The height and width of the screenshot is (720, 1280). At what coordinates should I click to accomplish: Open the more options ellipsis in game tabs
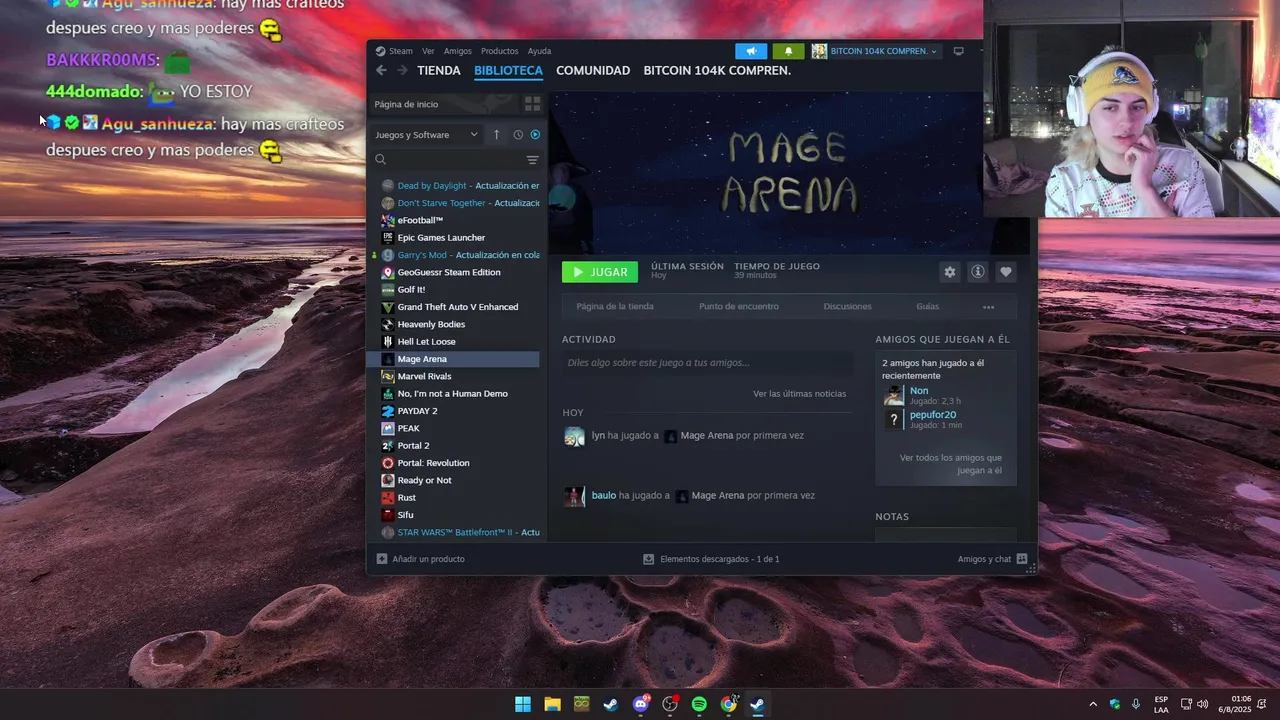pos(988,307)
